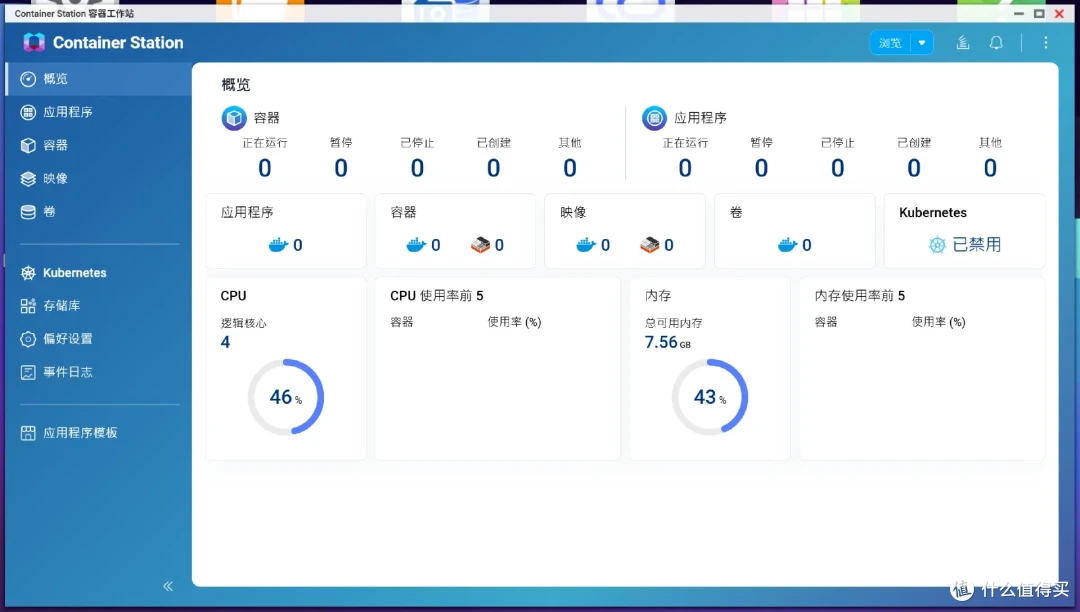
Task: Maximize the Container Station window
Action: coord(1039,13)
